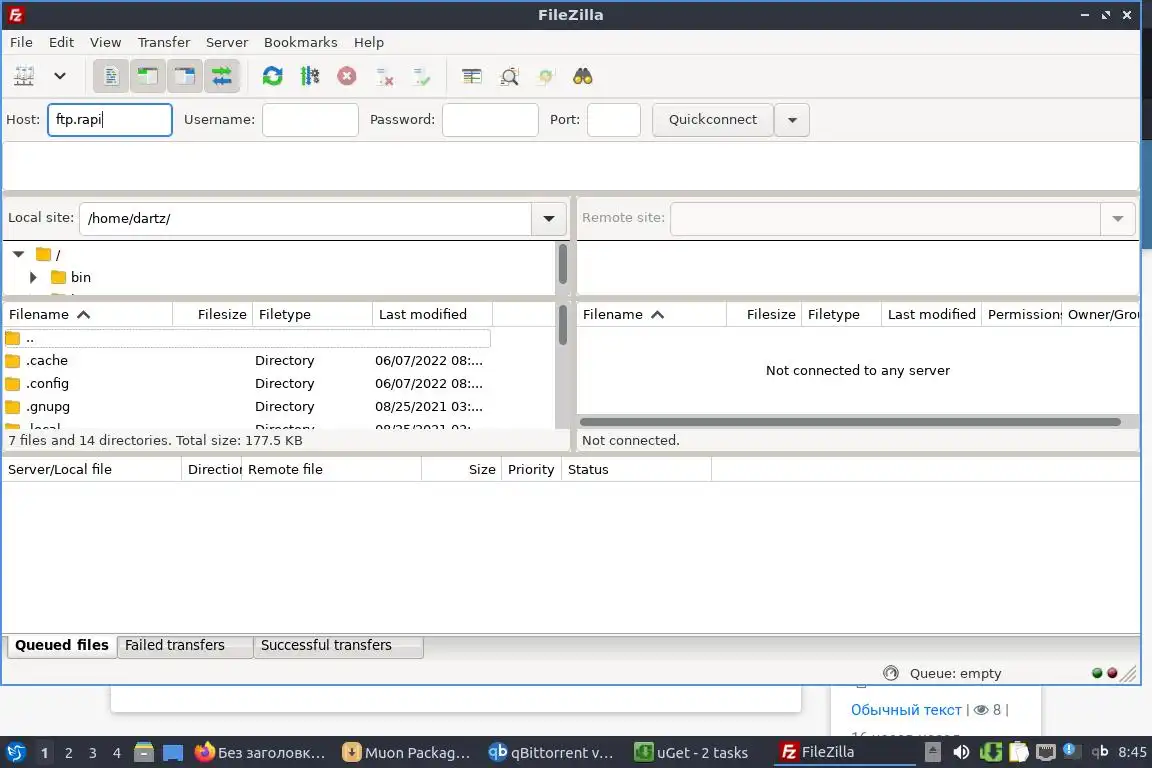The image size is (1152, 768).
Task: Open the directory listing filters dialog
Action: click(x=472, y=76)
